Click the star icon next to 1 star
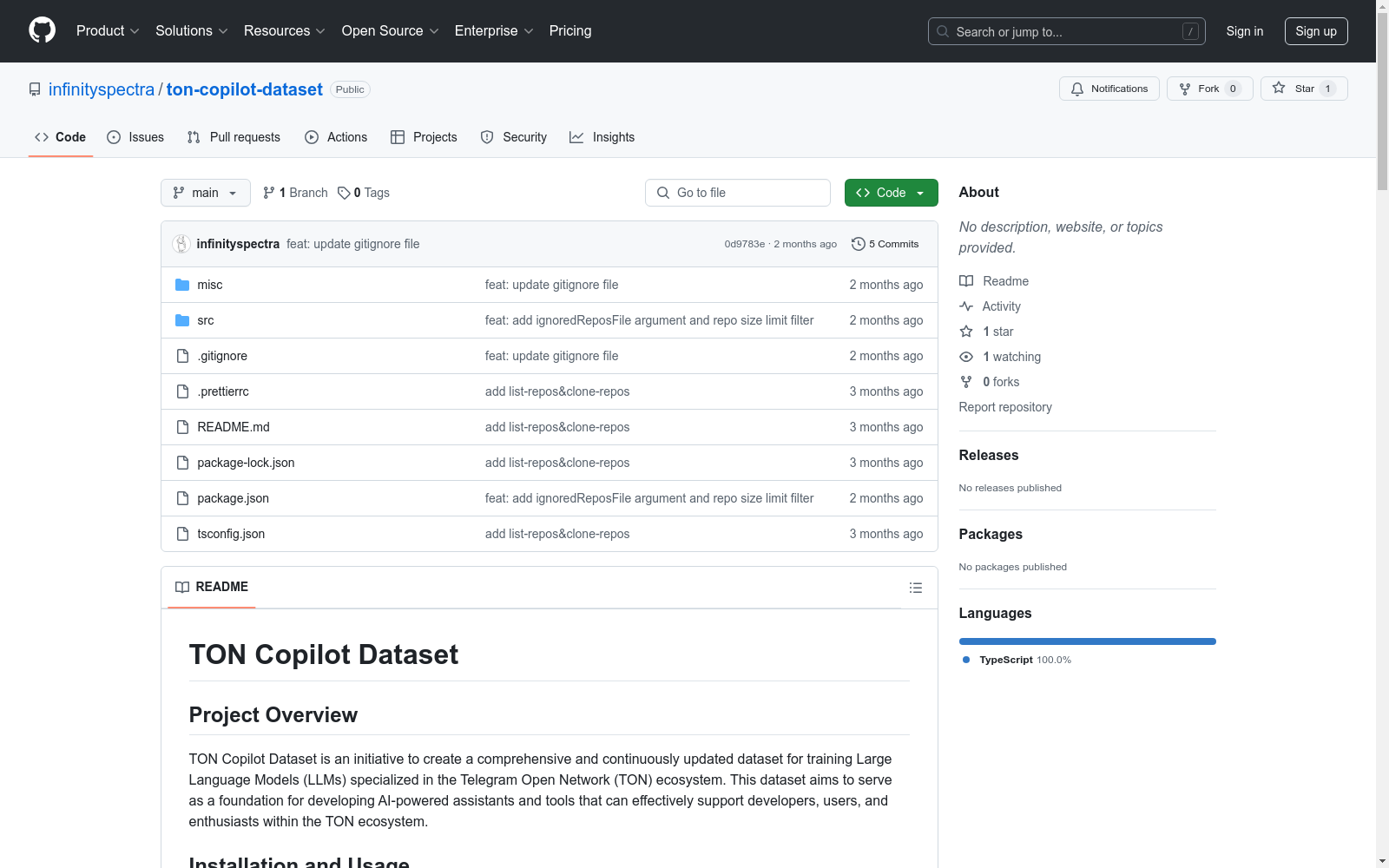The height and width of the screenshot is (868, 1389). (966, 332)
